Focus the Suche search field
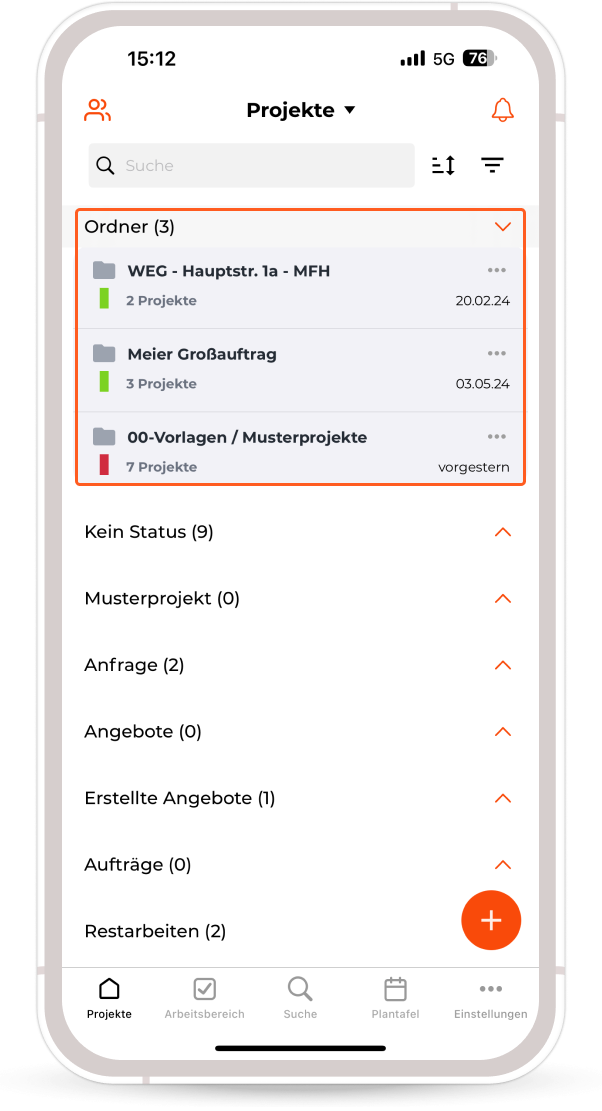Image resolution: width=602 pixels, height=1111 pixels. (x=251, y=166)
